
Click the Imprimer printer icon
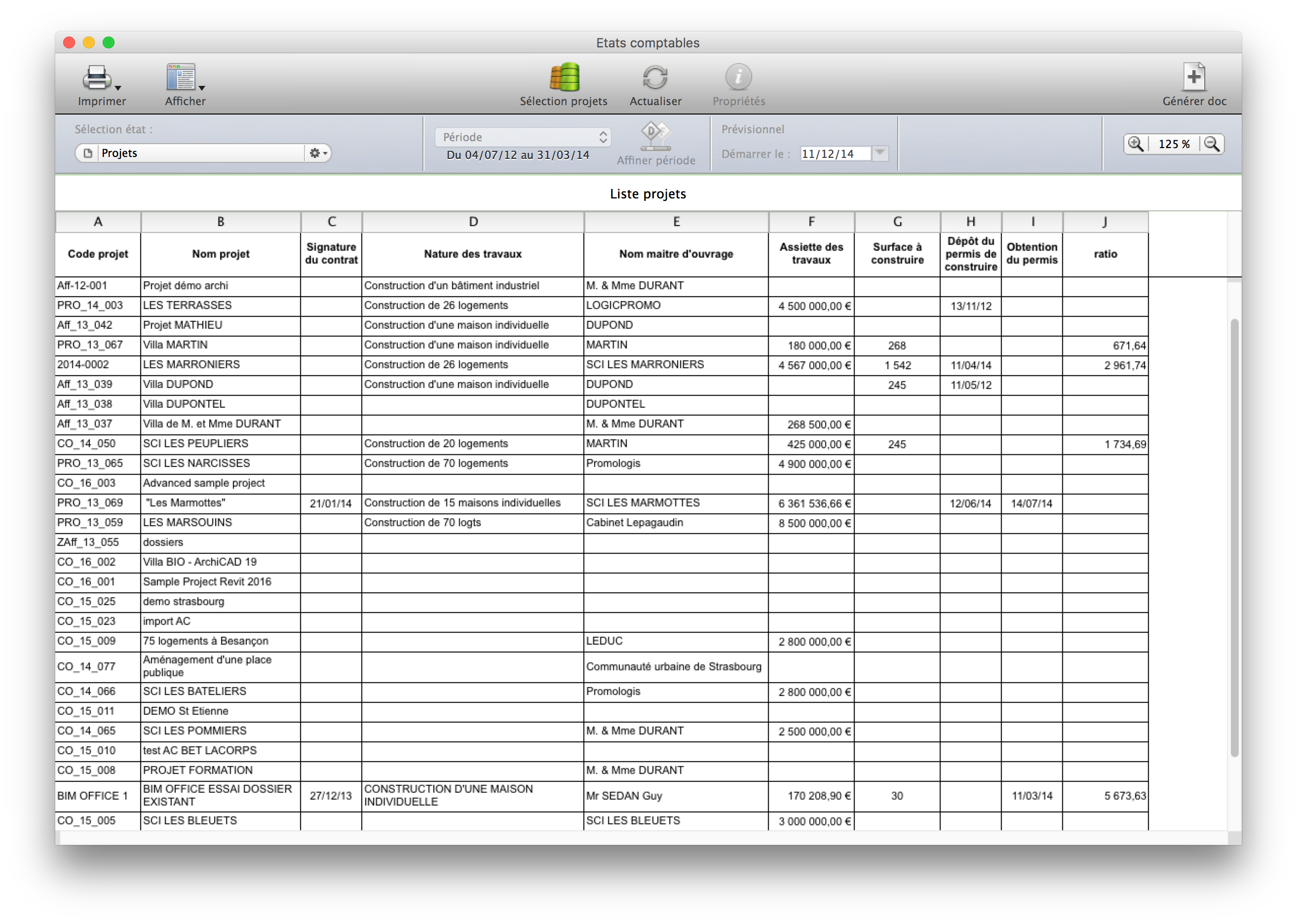click(x=97, y=77)
